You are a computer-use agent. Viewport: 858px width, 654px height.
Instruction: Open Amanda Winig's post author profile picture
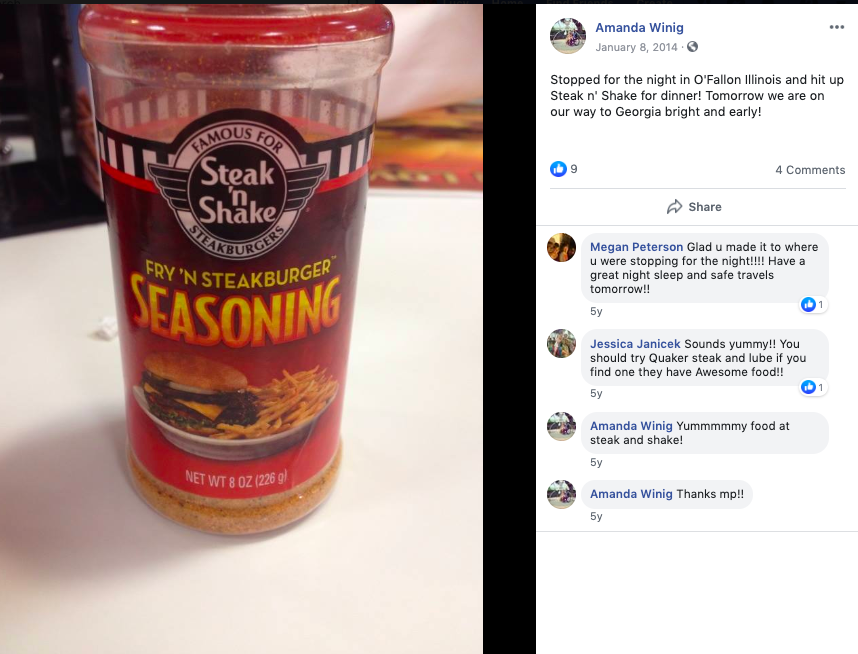click(x=567, y=36)
